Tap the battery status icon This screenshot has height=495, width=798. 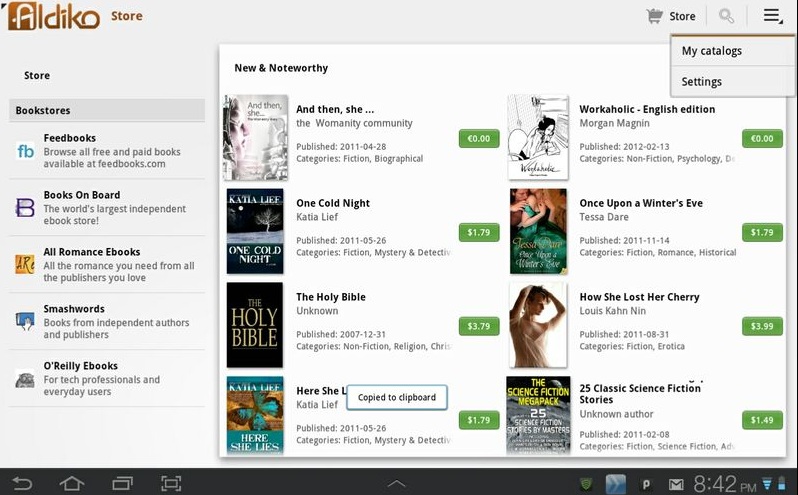(782, 483)
